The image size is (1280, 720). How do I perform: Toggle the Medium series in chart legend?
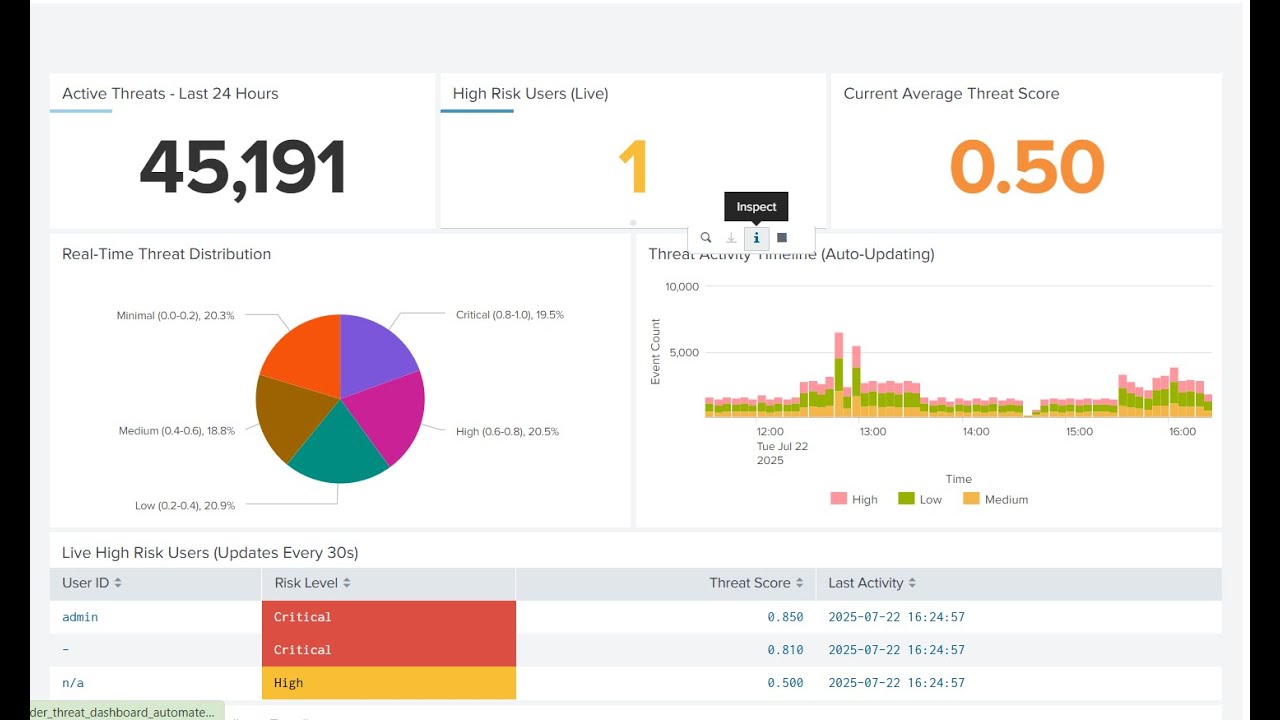(x=995, y=499)
